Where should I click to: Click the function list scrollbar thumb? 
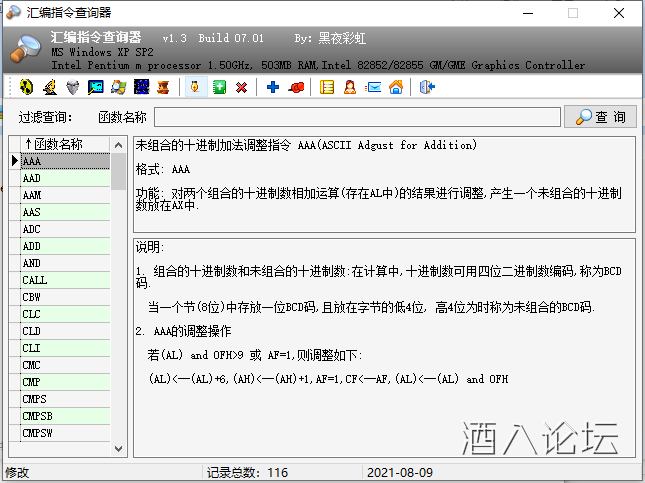(118, 171)
